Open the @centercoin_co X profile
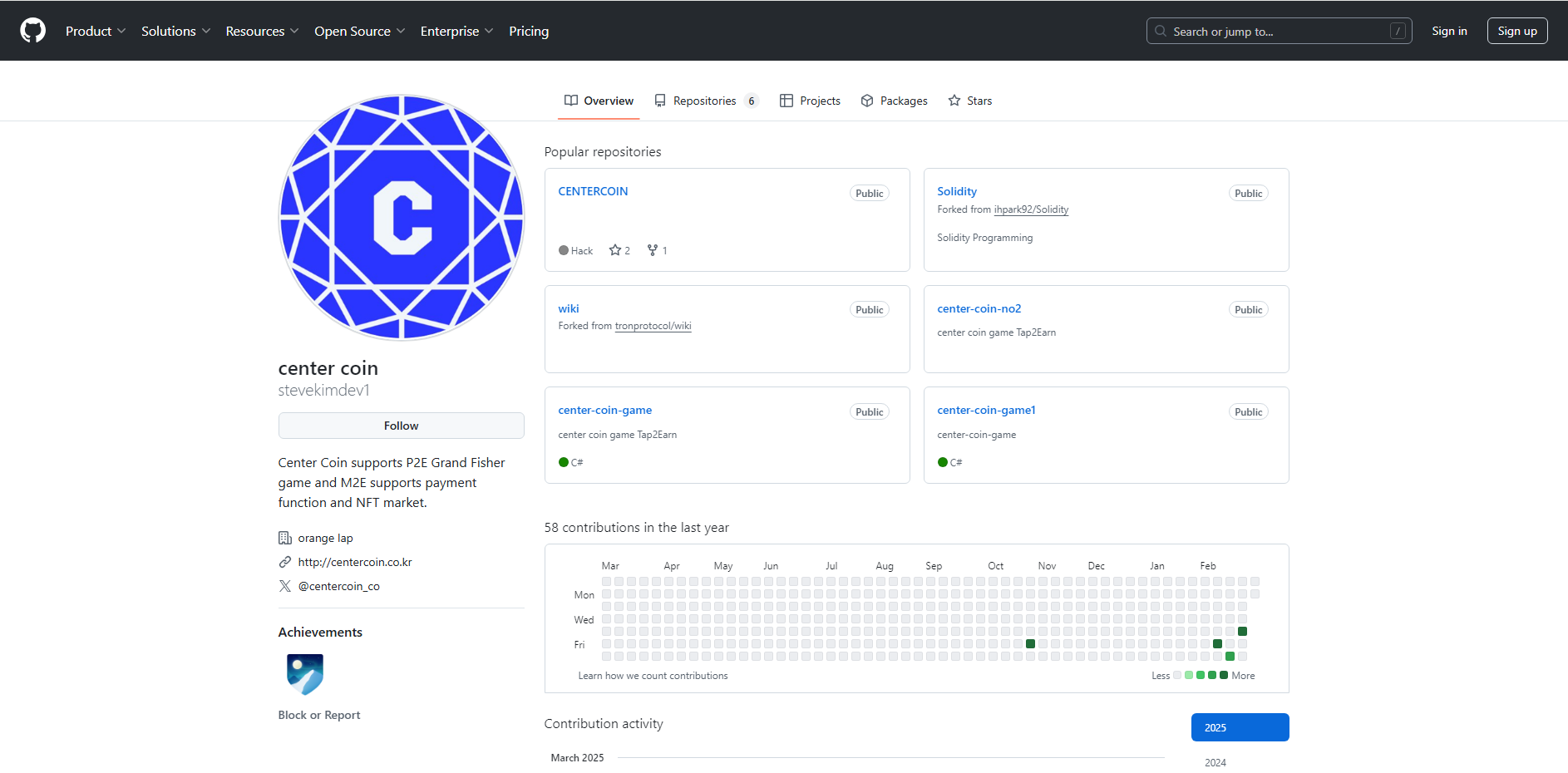 339,586
